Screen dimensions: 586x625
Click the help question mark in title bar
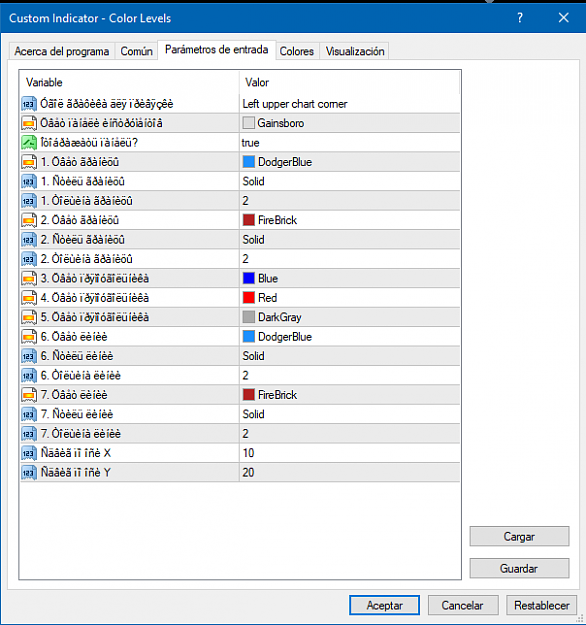[x=520, y=18]
